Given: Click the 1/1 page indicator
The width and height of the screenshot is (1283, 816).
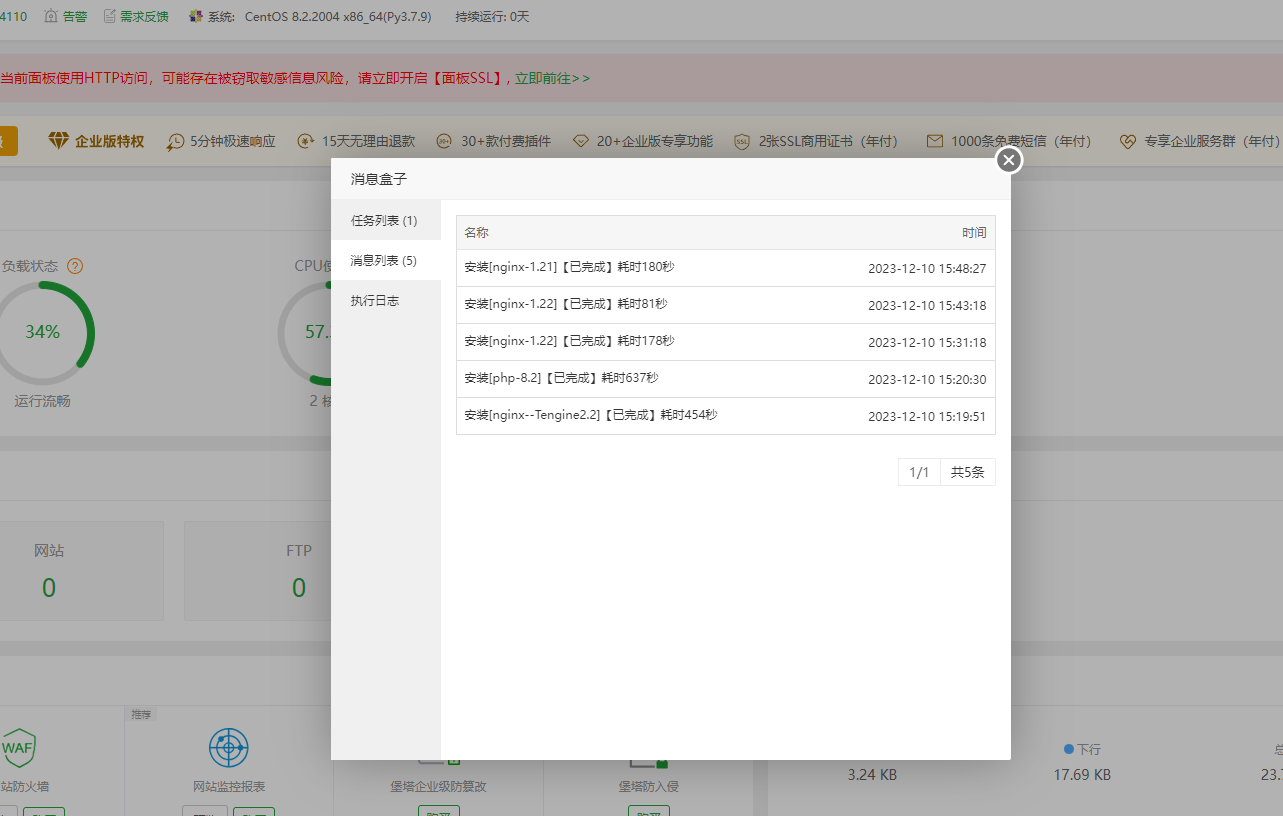Looking at the screenshot, I should click(x=919, y=472).
